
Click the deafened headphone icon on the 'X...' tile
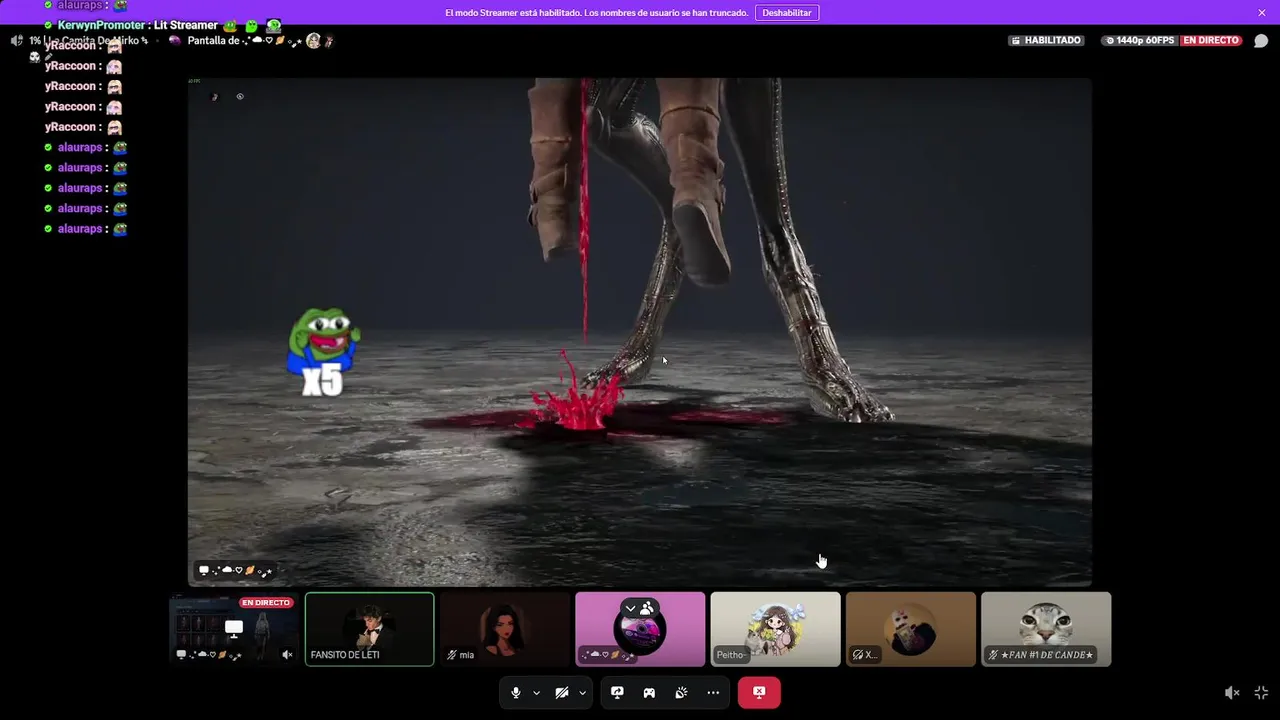tap(857, 655)
